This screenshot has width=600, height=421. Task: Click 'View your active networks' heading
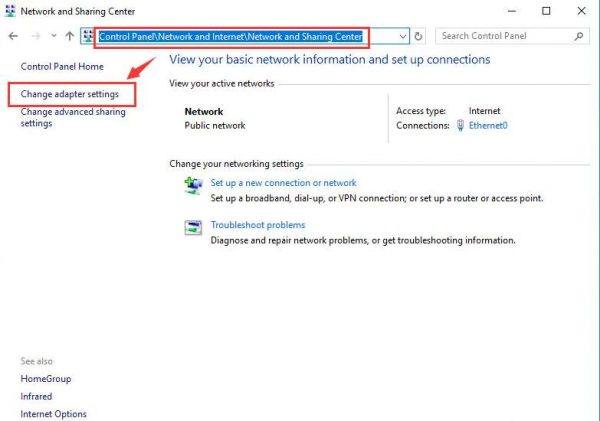tap(222, 83)
